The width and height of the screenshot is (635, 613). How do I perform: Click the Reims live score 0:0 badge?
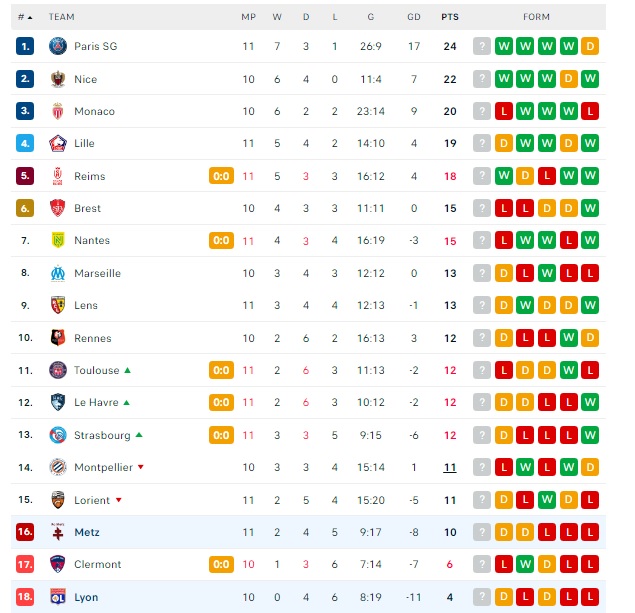point(221,176)
